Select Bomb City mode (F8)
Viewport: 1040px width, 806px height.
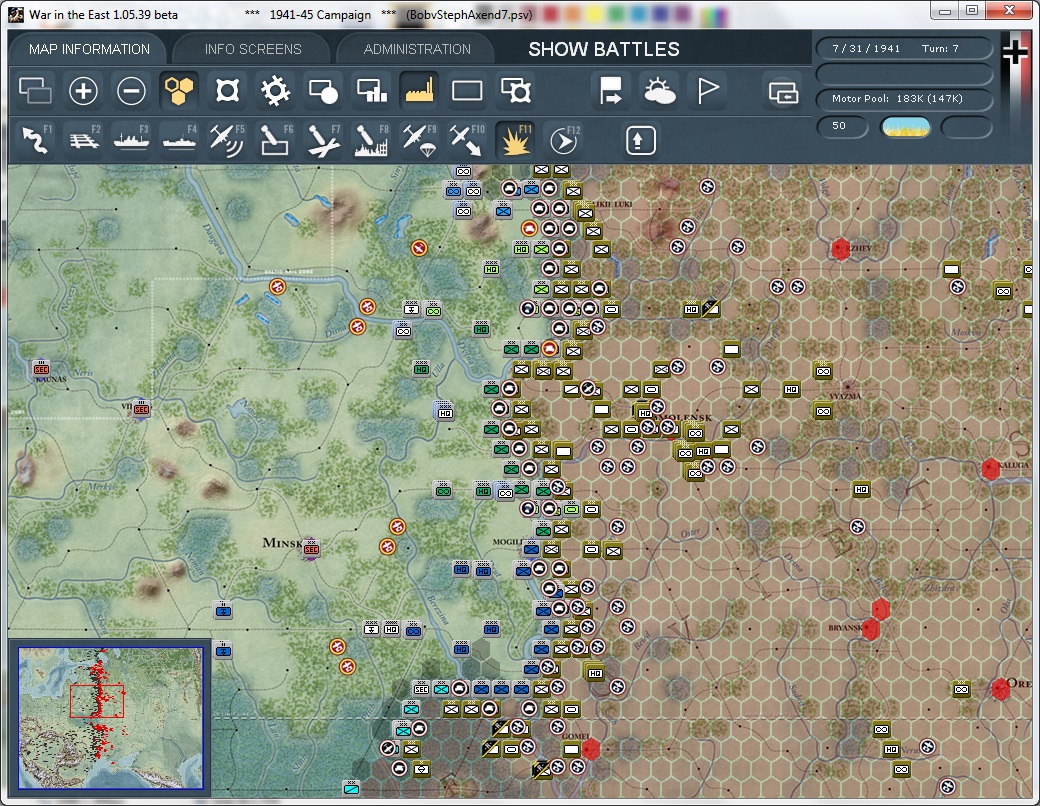[x=371, y=140]
